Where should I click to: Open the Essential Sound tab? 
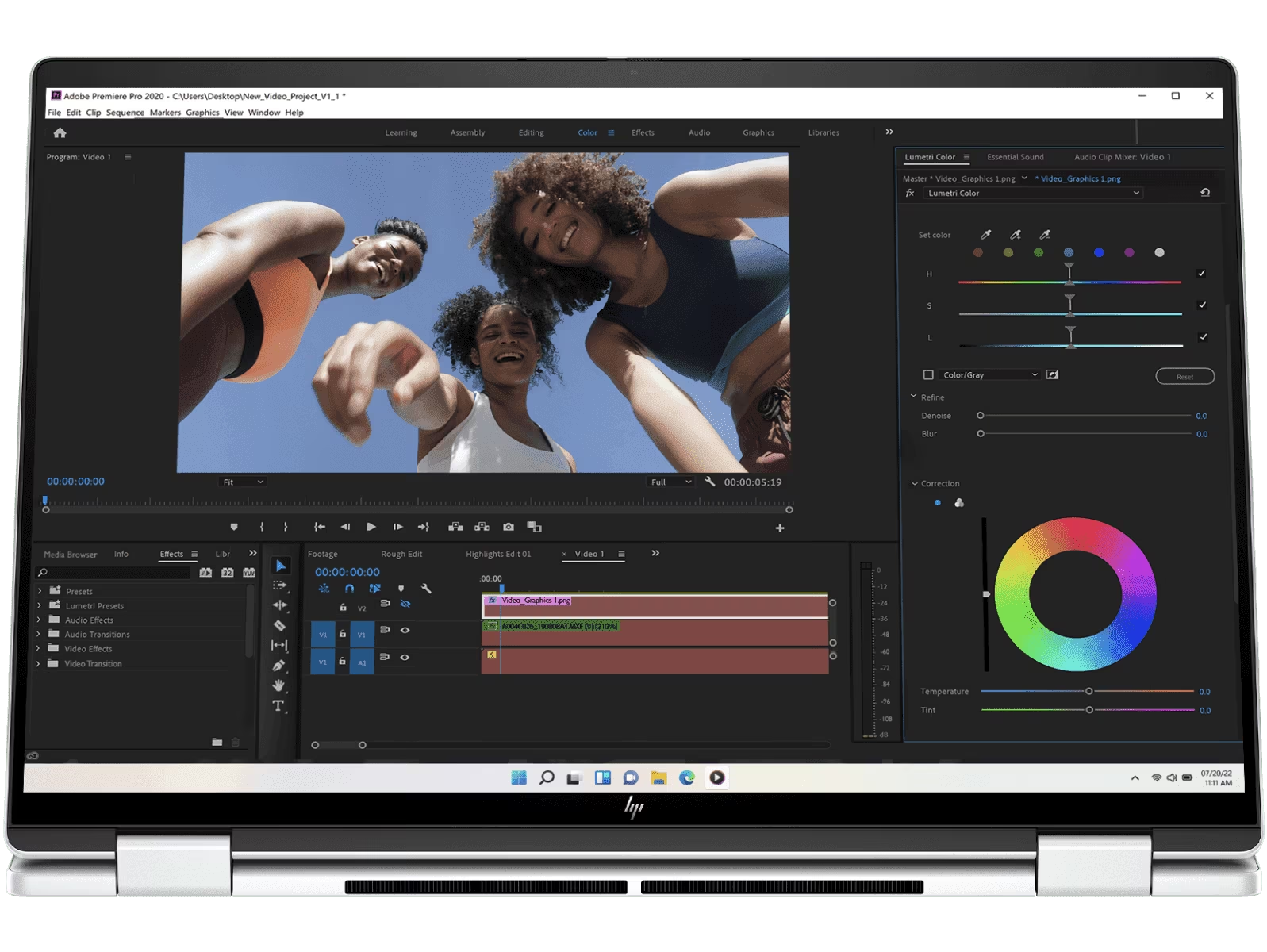click(x=1015, y=157)
